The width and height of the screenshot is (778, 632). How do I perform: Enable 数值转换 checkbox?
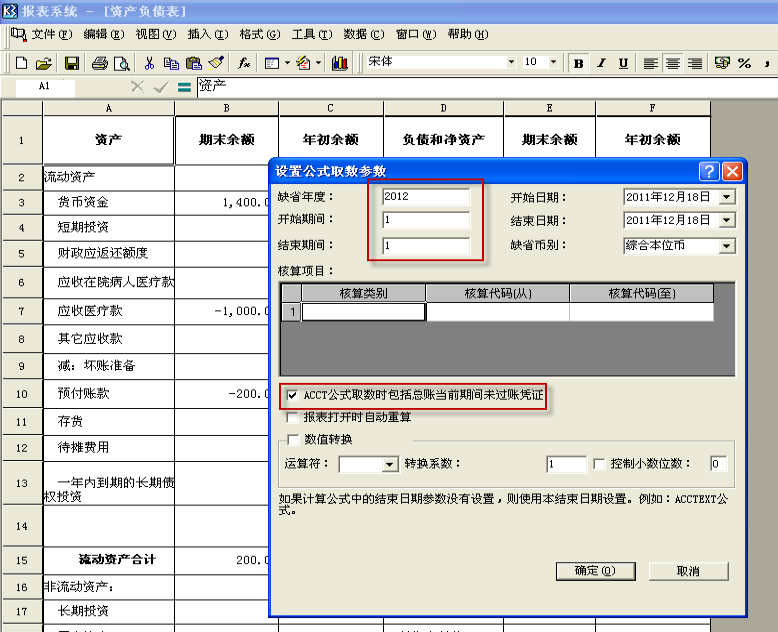pos(293,440)
